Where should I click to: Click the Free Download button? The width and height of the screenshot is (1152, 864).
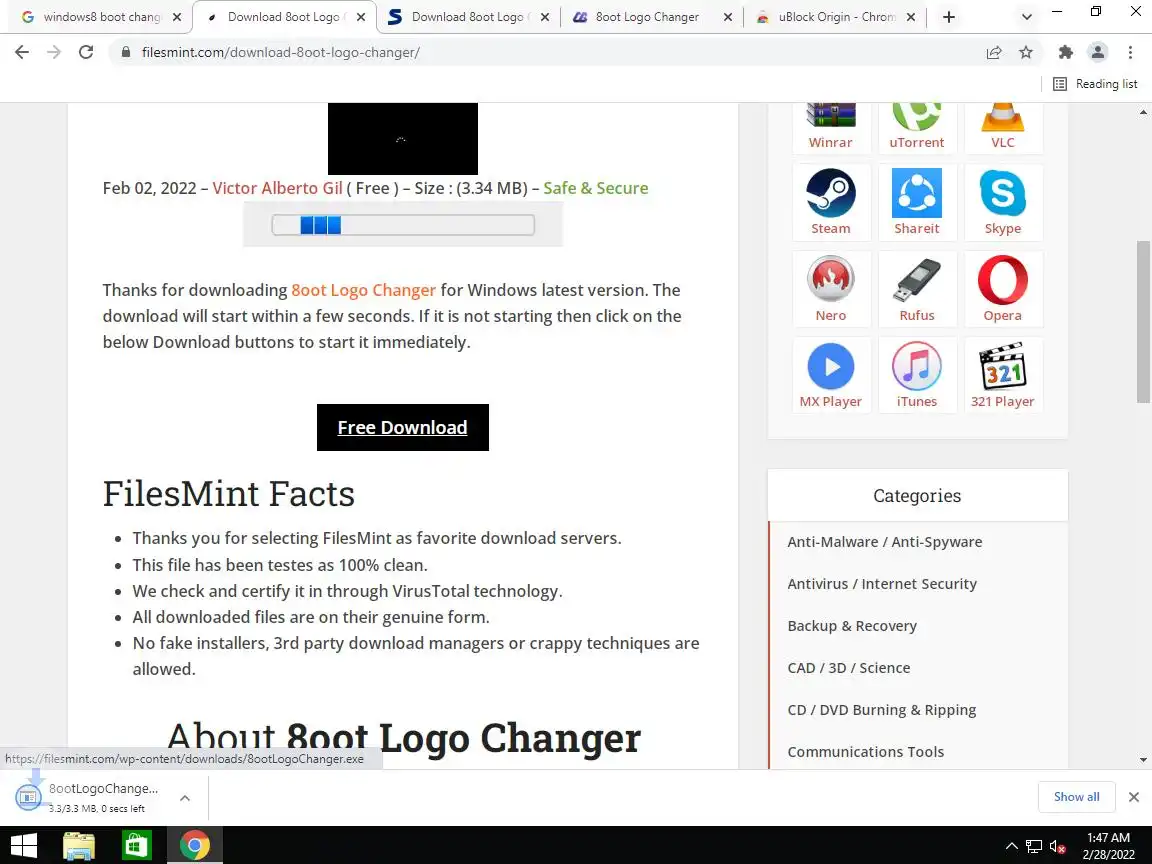pyautogui.click(x=403, y=428)
